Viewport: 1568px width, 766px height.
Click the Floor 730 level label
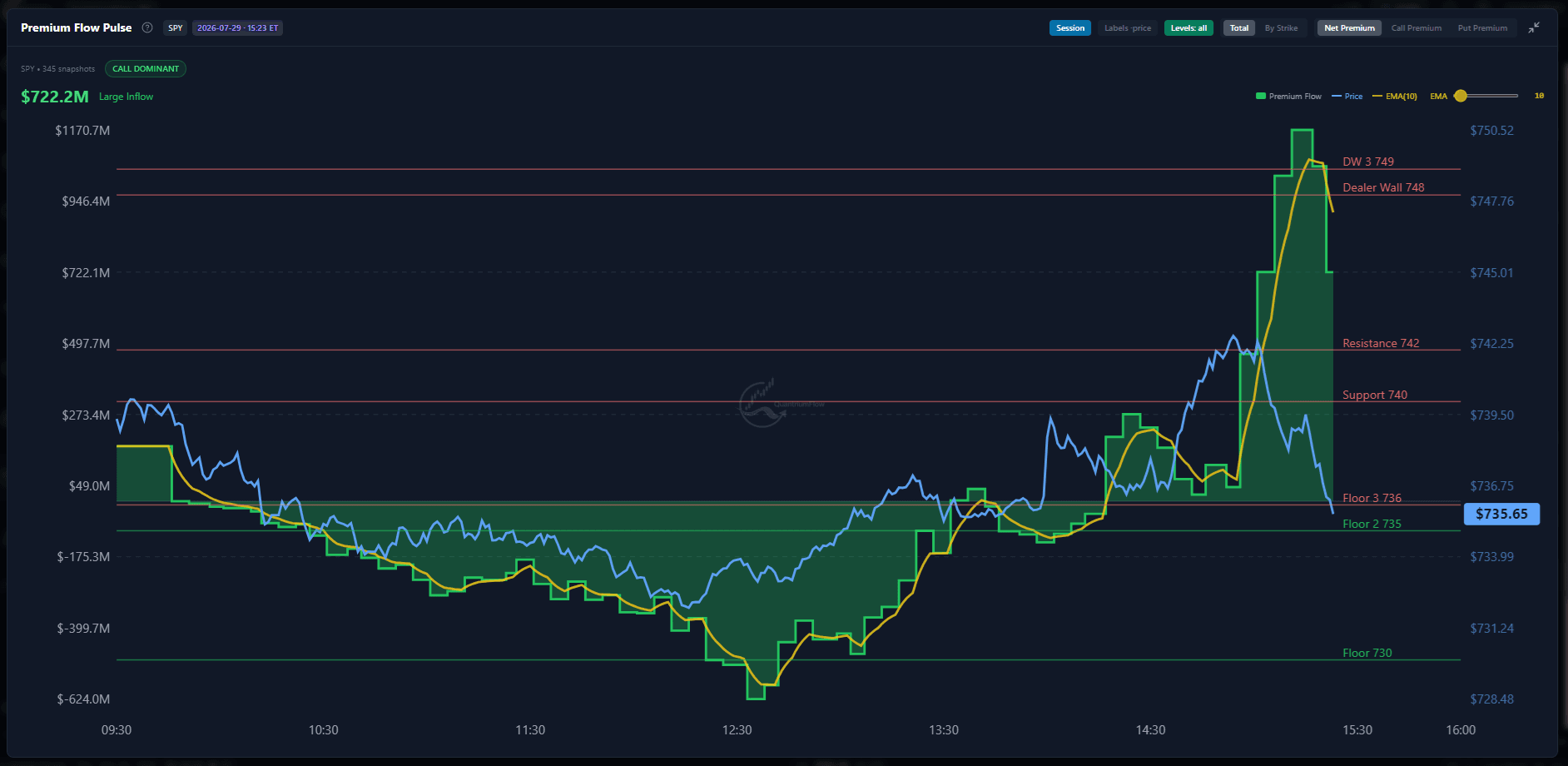[x=1367, y=653]
